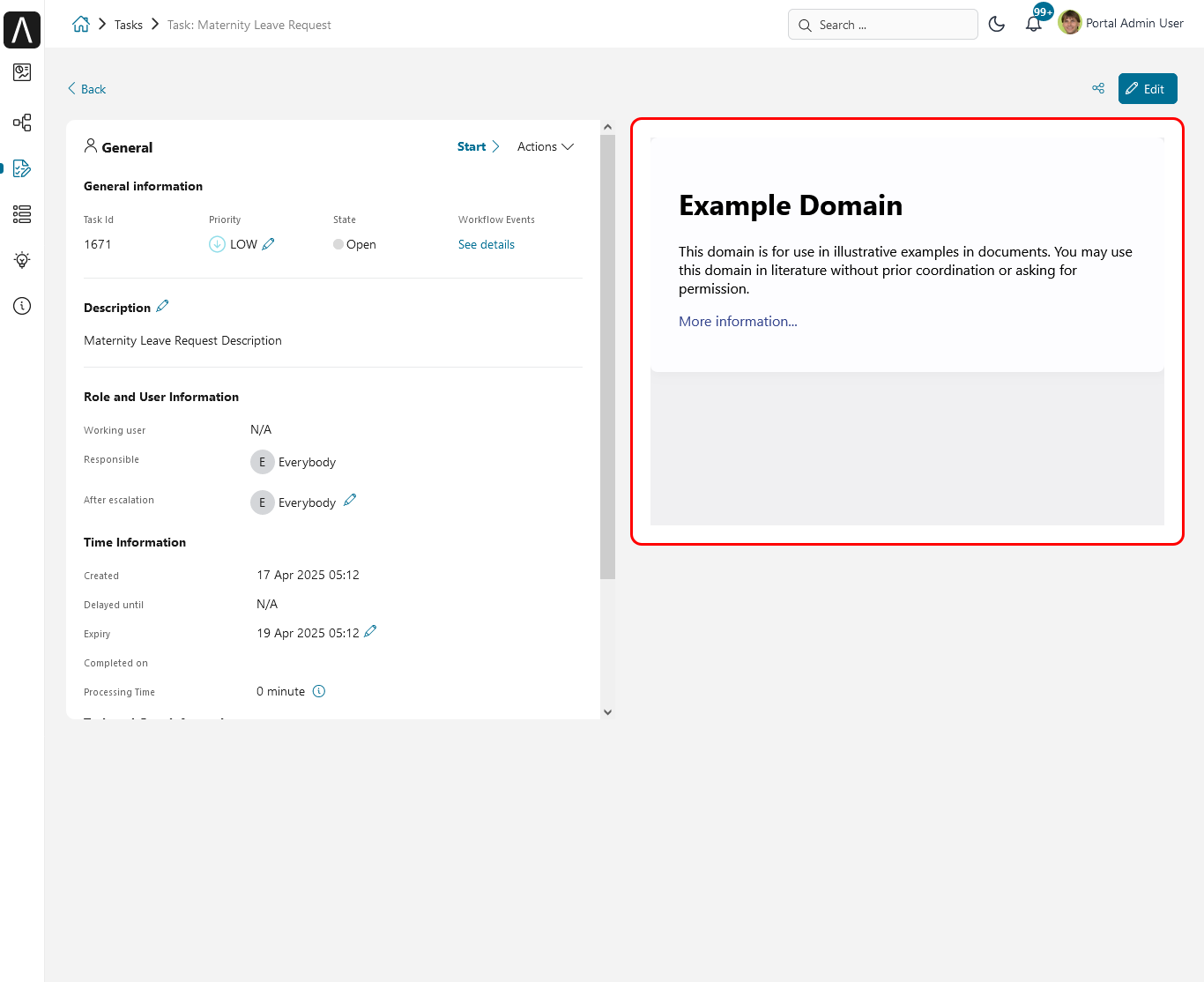Click the share icon next to Edit
The width and height of the screenshot is (1204, 982).
click(1098, 88)
